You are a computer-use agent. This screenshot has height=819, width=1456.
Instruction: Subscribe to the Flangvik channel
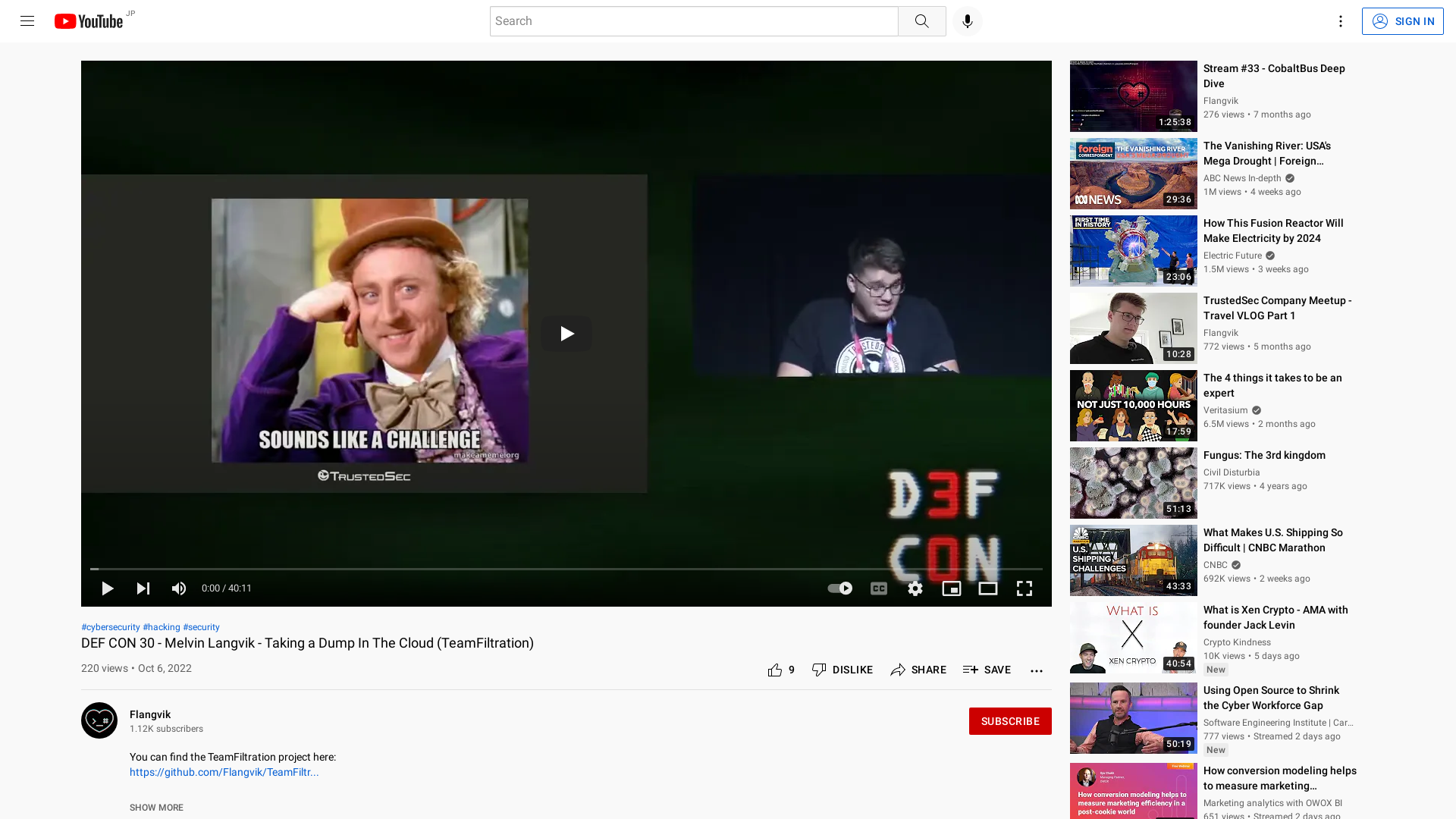(1009, 720)
